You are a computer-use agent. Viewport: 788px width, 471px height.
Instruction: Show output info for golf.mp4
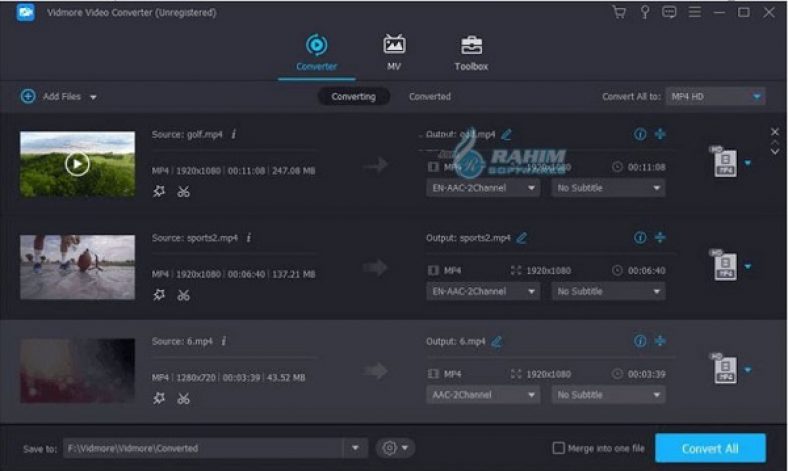pos(640,134)
